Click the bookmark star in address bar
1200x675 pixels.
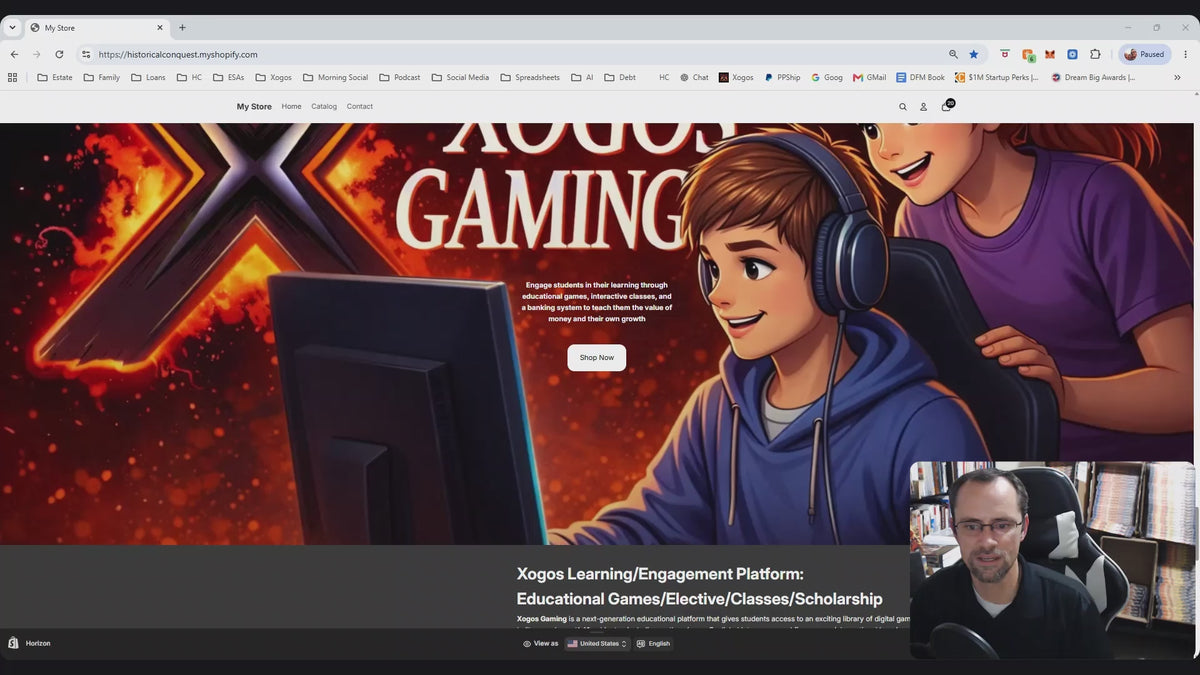pyautogui.click(x=974, y=54)
